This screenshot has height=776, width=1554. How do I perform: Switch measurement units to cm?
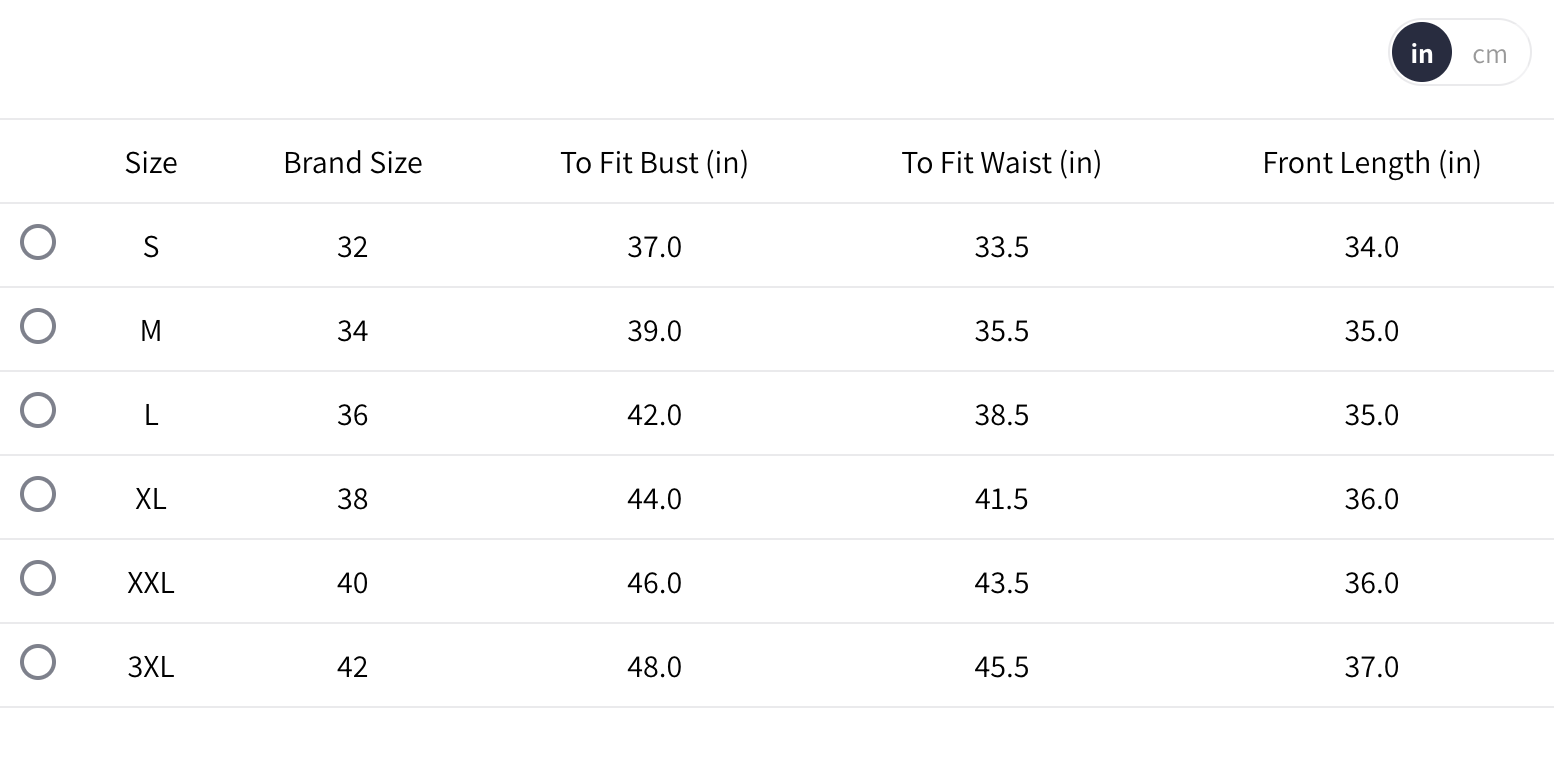point(1489,54)
